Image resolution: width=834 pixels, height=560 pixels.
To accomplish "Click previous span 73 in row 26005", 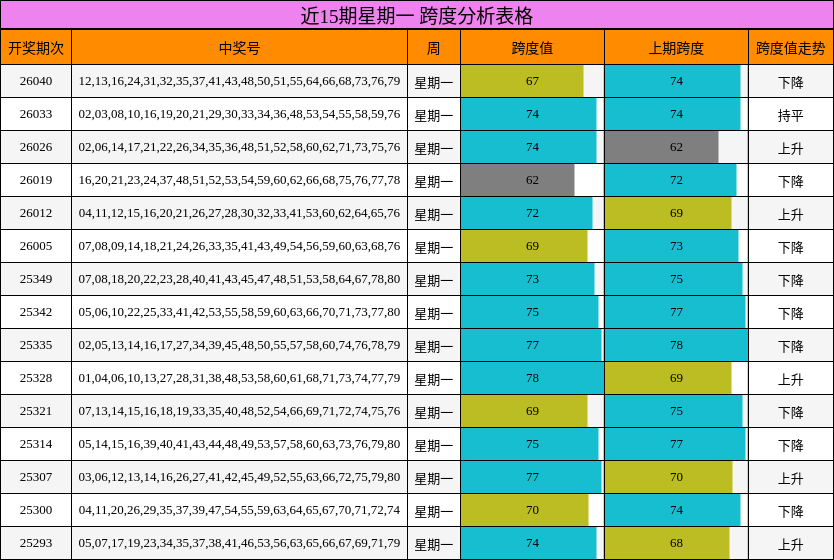I will click(x=672, y=246).
